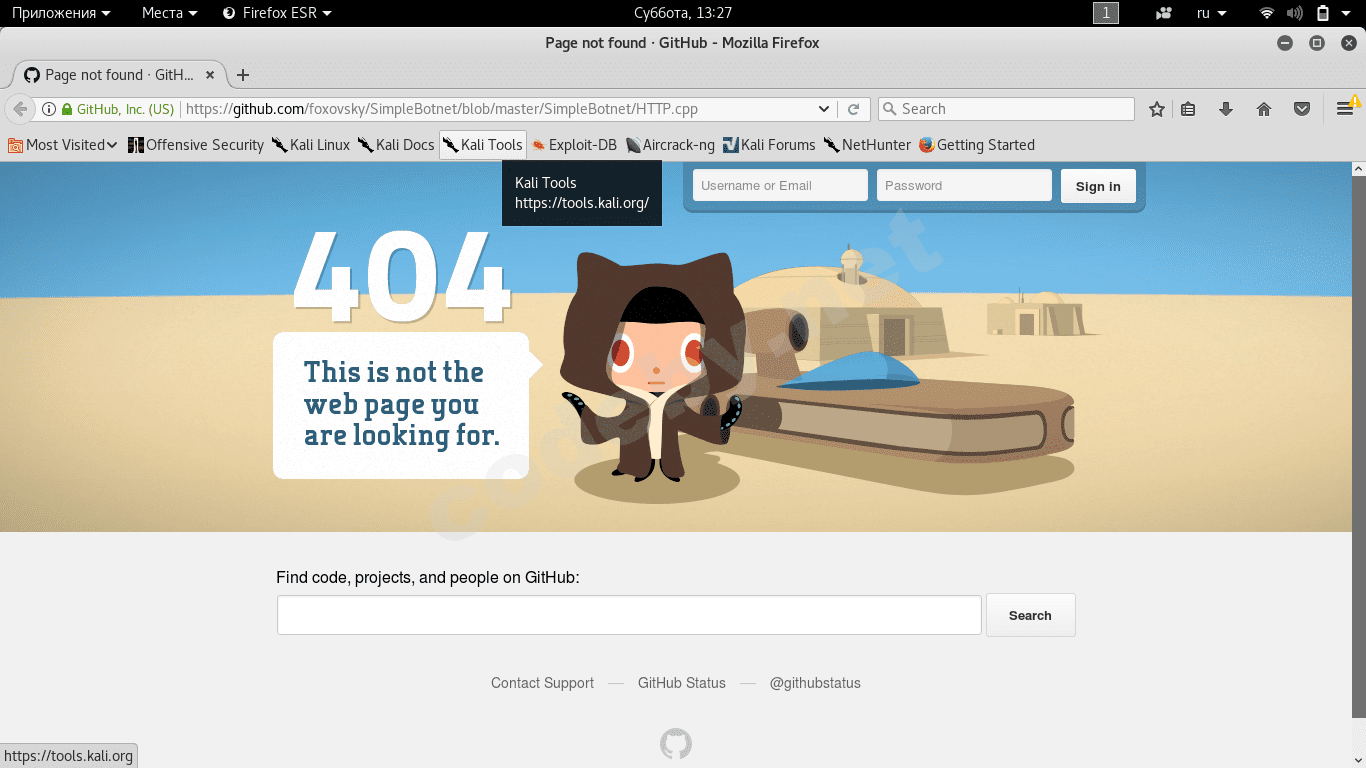The height and width of the screenshot is (768, 1366).
Task: Click the Sign in button
Action: tap(1098, 186)
